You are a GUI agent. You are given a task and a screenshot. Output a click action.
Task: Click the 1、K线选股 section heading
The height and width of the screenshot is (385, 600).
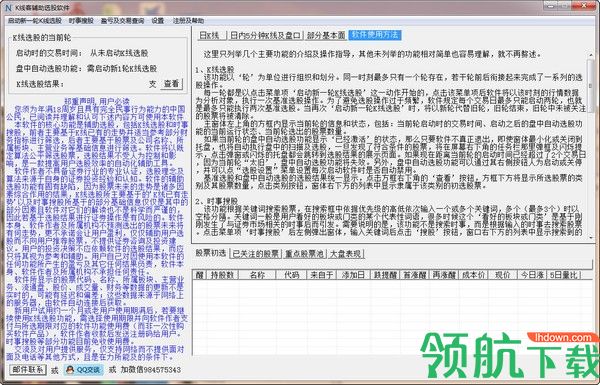coord(215,70)
